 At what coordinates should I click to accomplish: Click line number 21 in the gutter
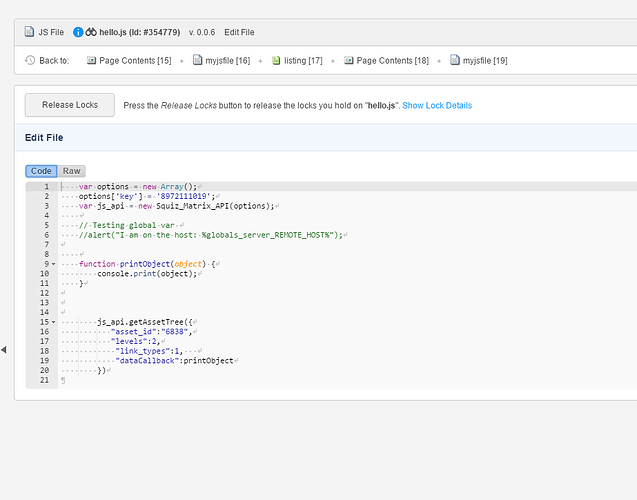pyautogui.click(x=44, y=380)
